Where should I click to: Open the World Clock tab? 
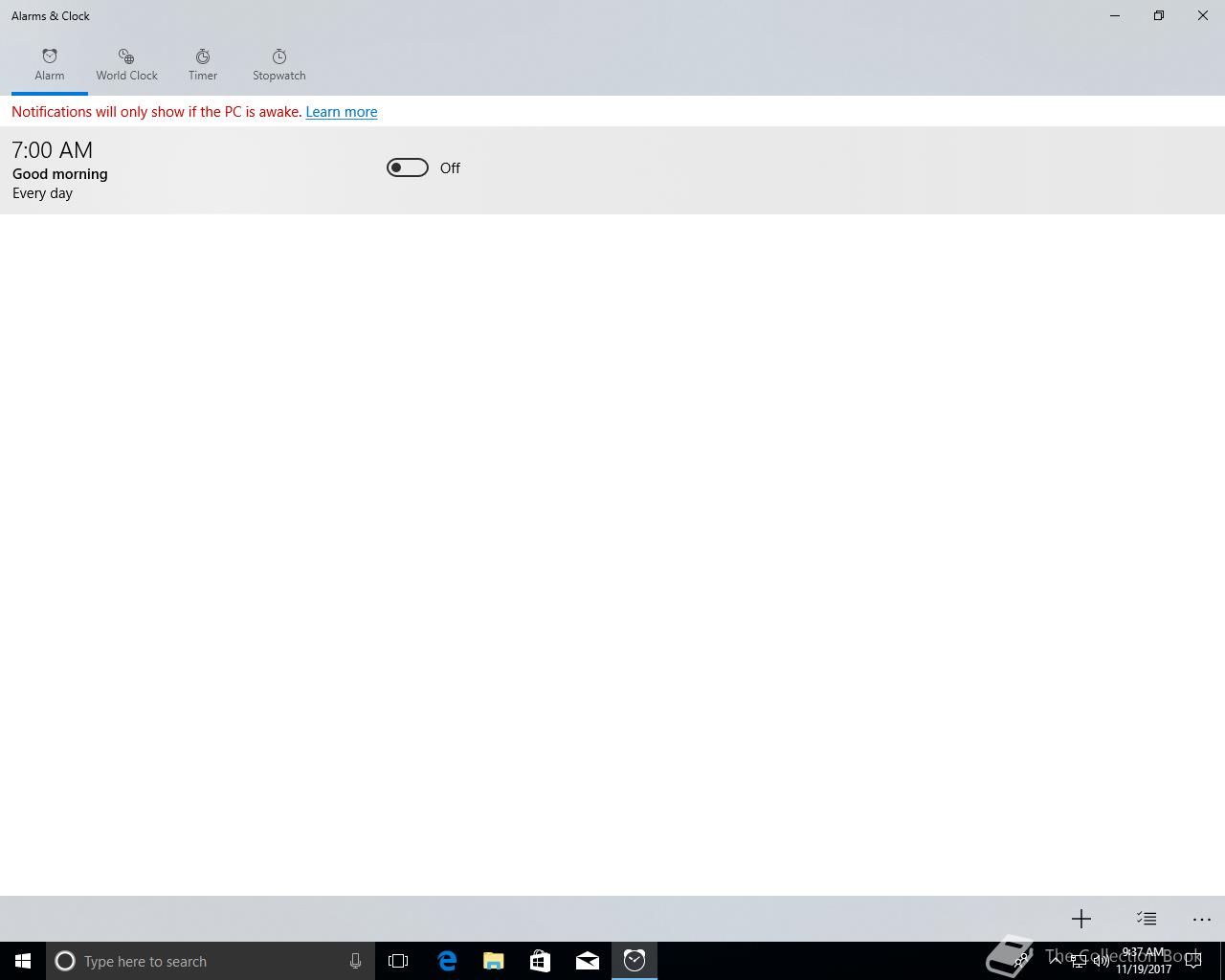126,65
